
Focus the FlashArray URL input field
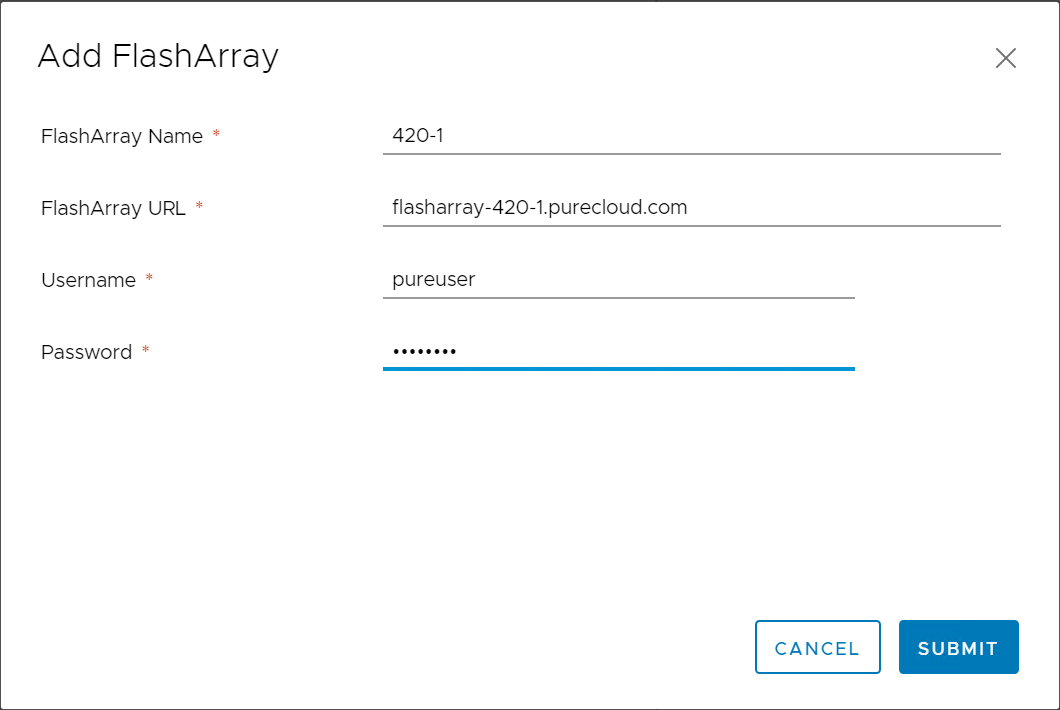[x=691, y=208]
